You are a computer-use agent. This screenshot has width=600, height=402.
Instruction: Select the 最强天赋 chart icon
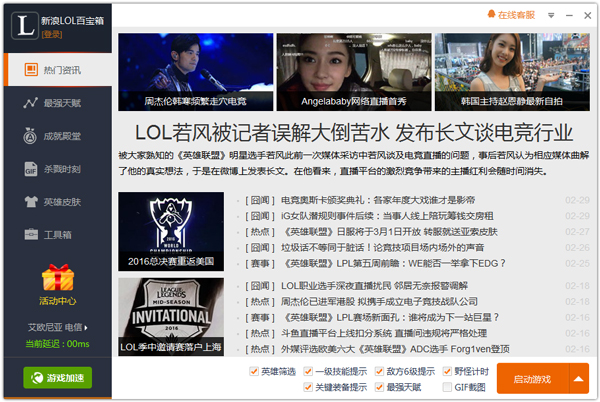(31, 103)
